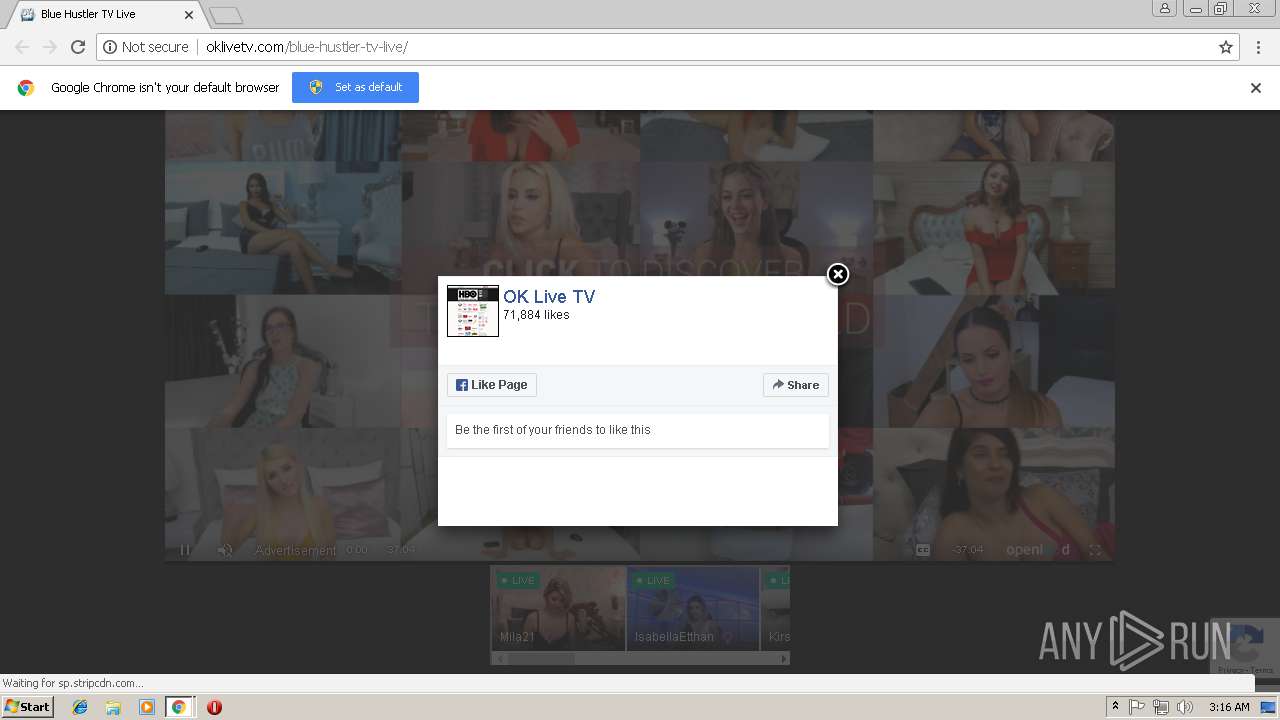Open the Windows Start menu
Viewport: 1280px width, 720px height.
click(x=28, y=707)
